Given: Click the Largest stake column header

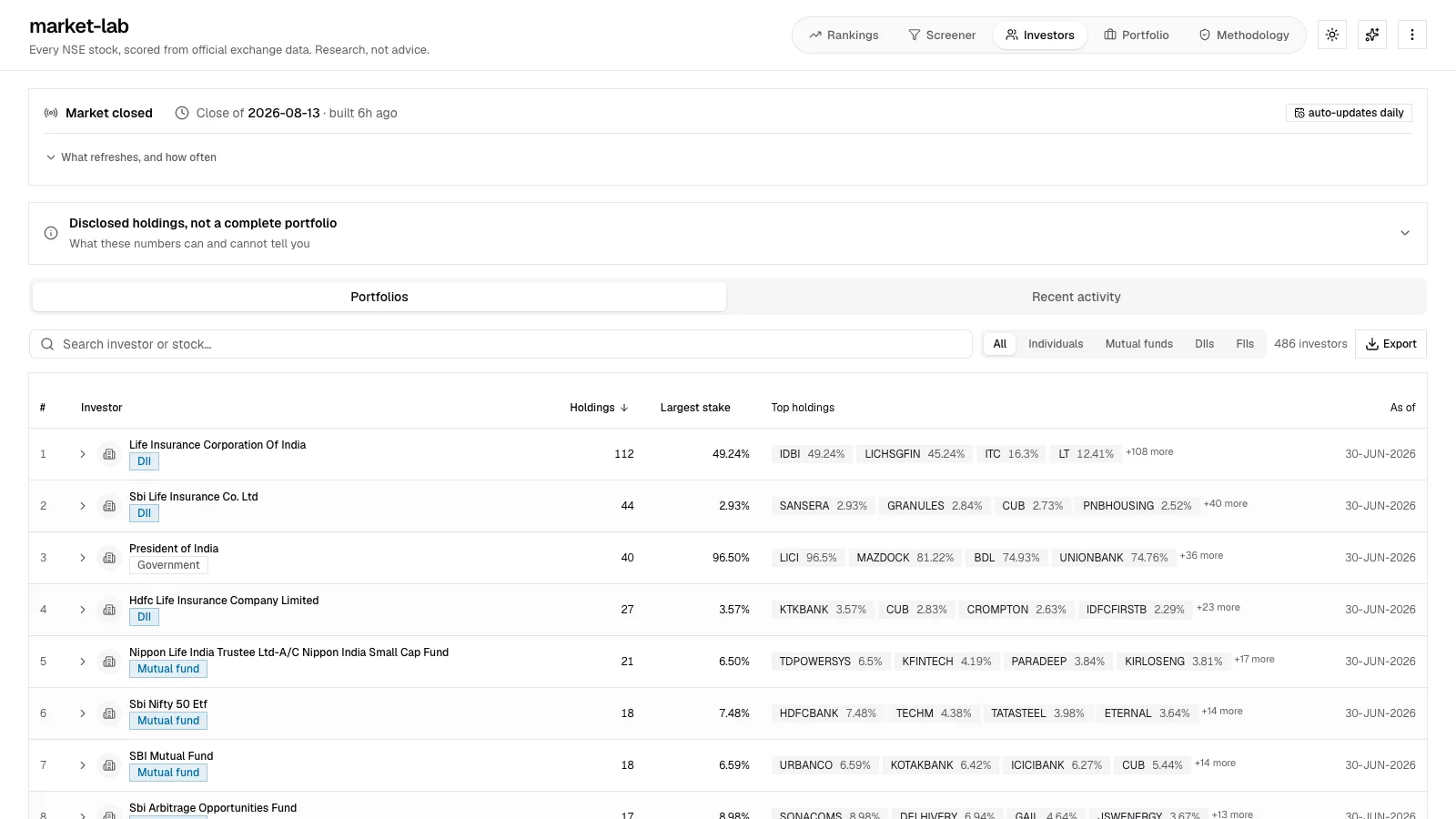Looking at the screenshot, I should [x=695, y=408].
